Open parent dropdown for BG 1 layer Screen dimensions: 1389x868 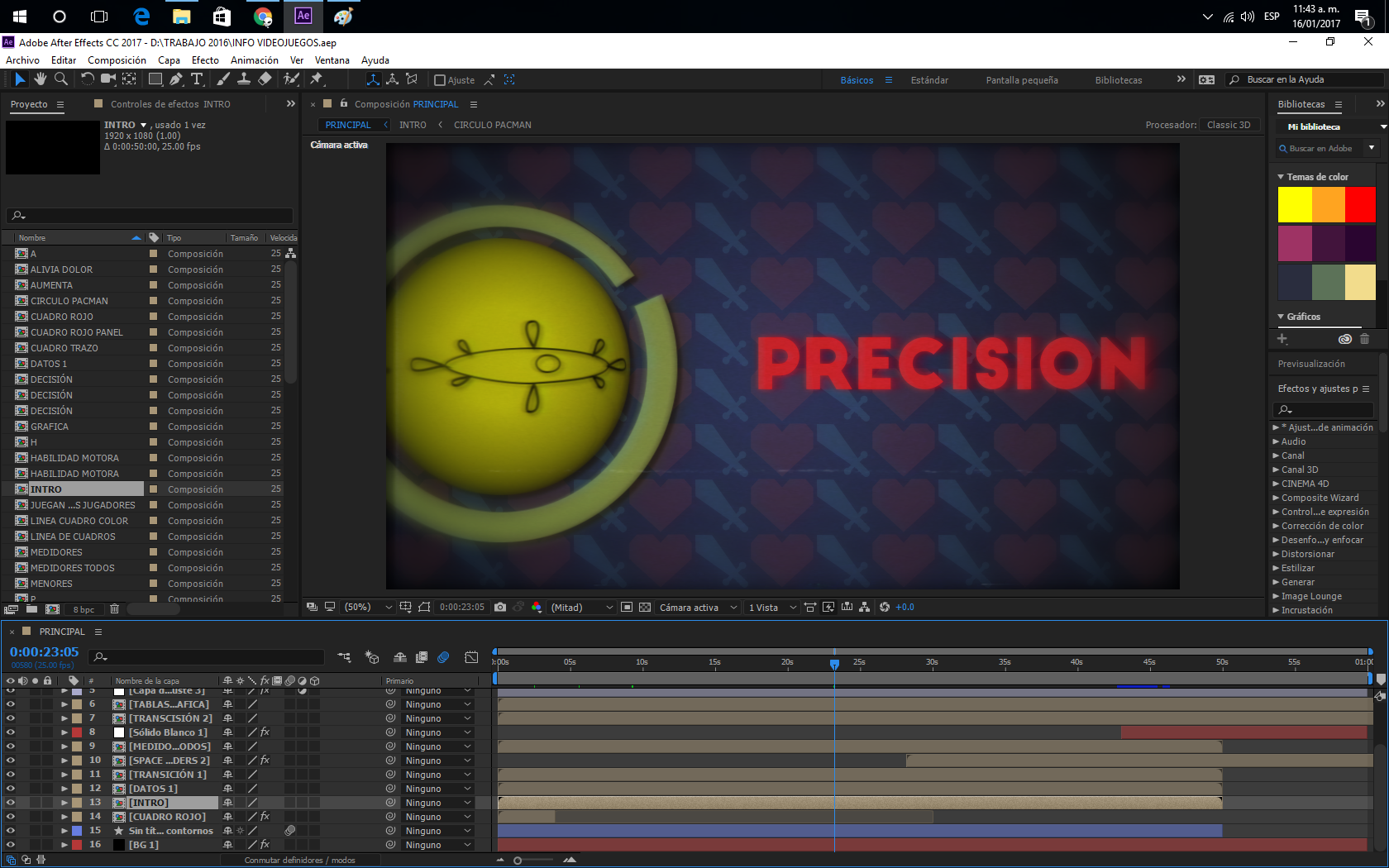(438, 845)
